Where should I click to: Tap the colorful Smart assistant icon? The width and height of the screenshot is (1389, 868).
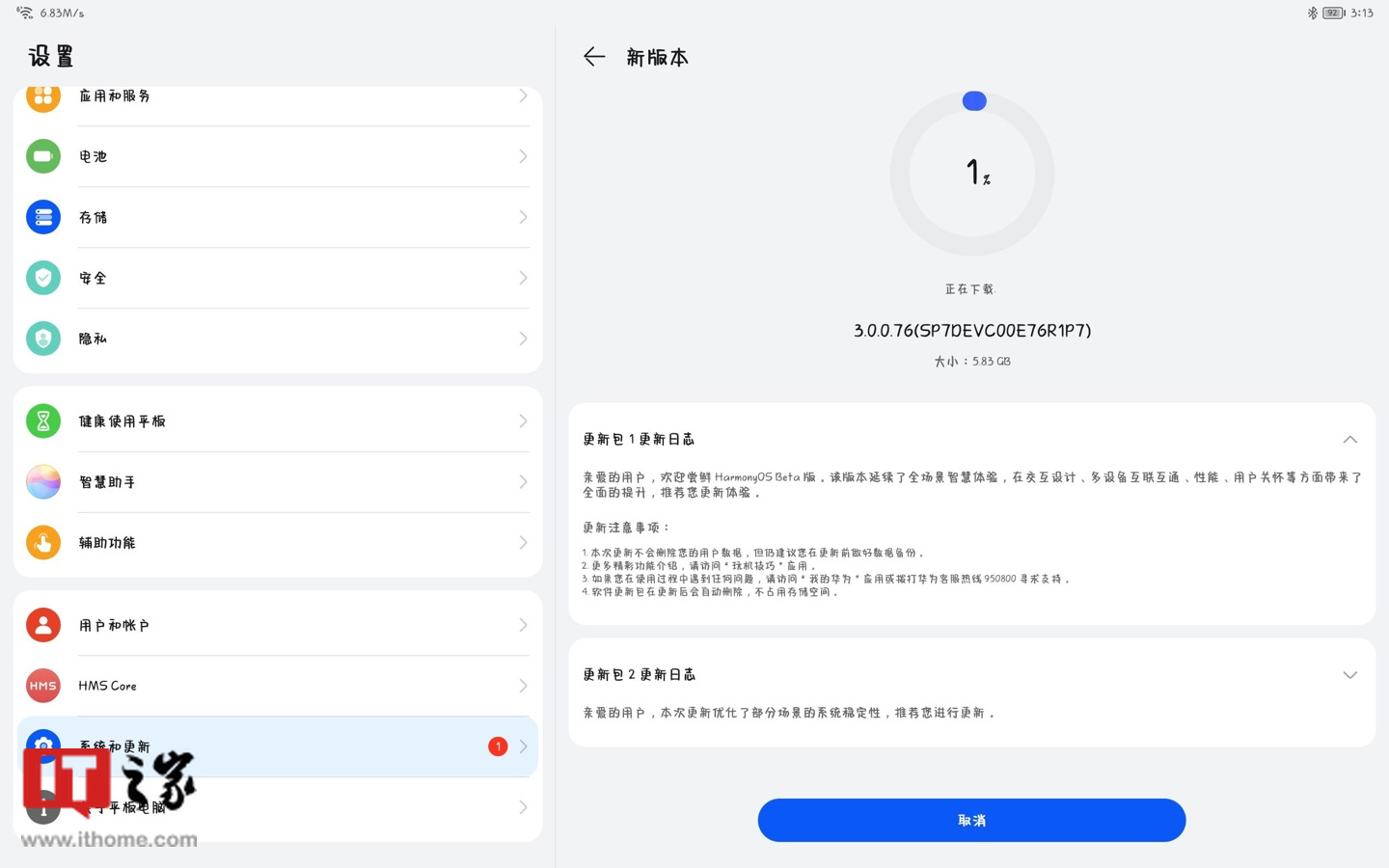point(43,482)
